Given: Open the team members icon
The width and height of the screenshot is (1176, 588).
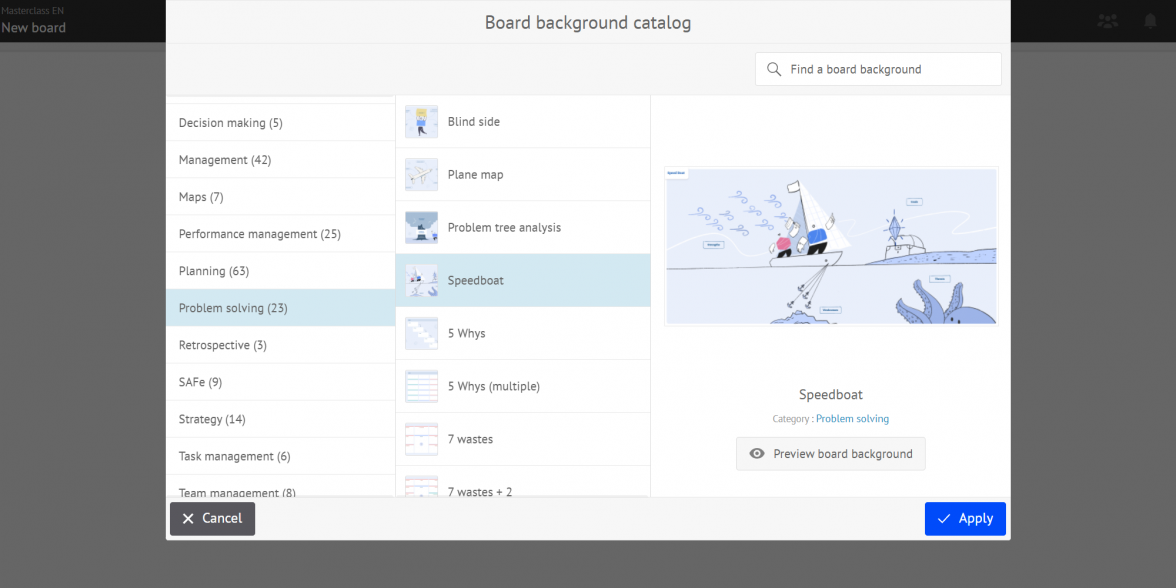Looking at the screenshot, I should [x=1108, y=21].
